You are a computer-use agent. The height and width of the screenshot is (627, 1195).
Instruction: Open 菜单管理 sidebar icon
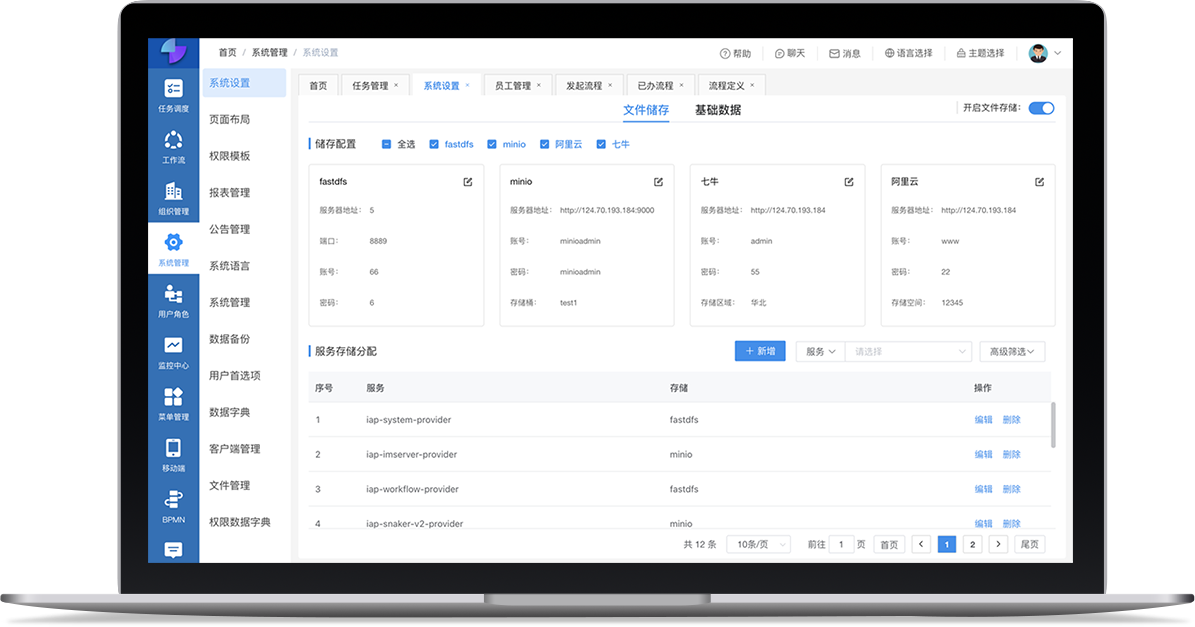click(x=173, y=404)
